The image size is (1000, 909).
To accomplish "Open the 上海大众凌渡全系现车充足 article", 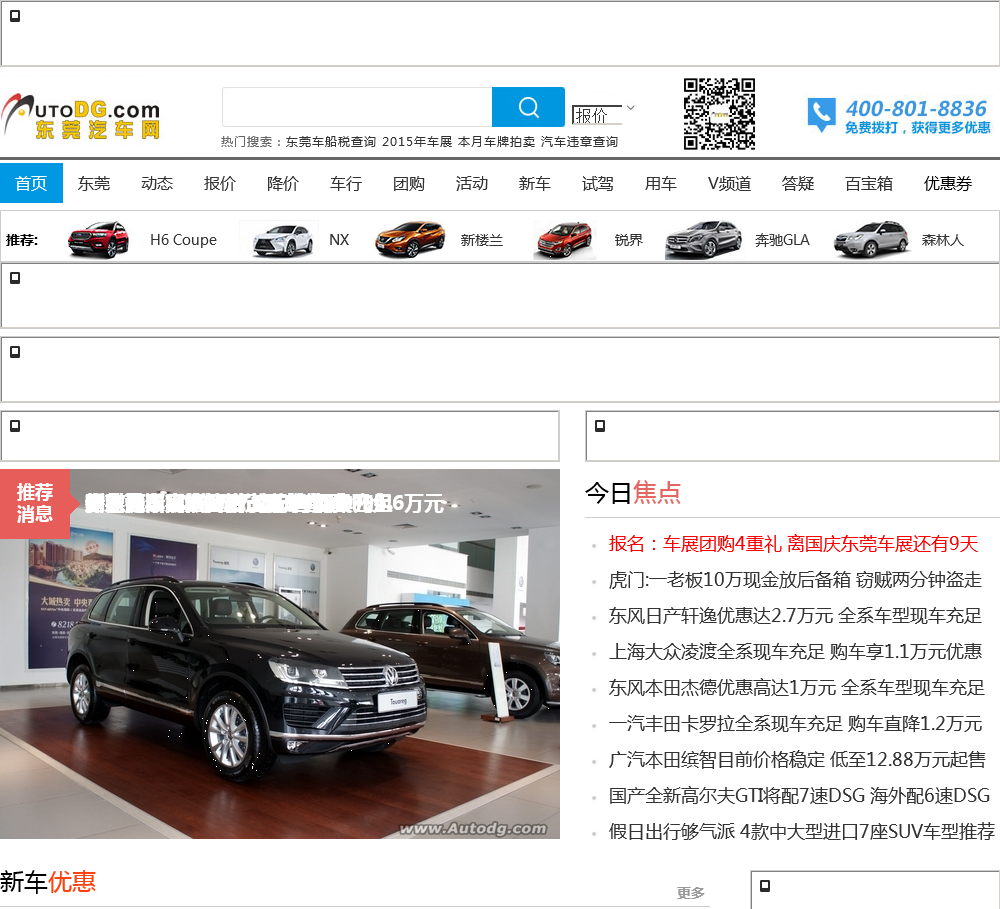I will [795, 651].
